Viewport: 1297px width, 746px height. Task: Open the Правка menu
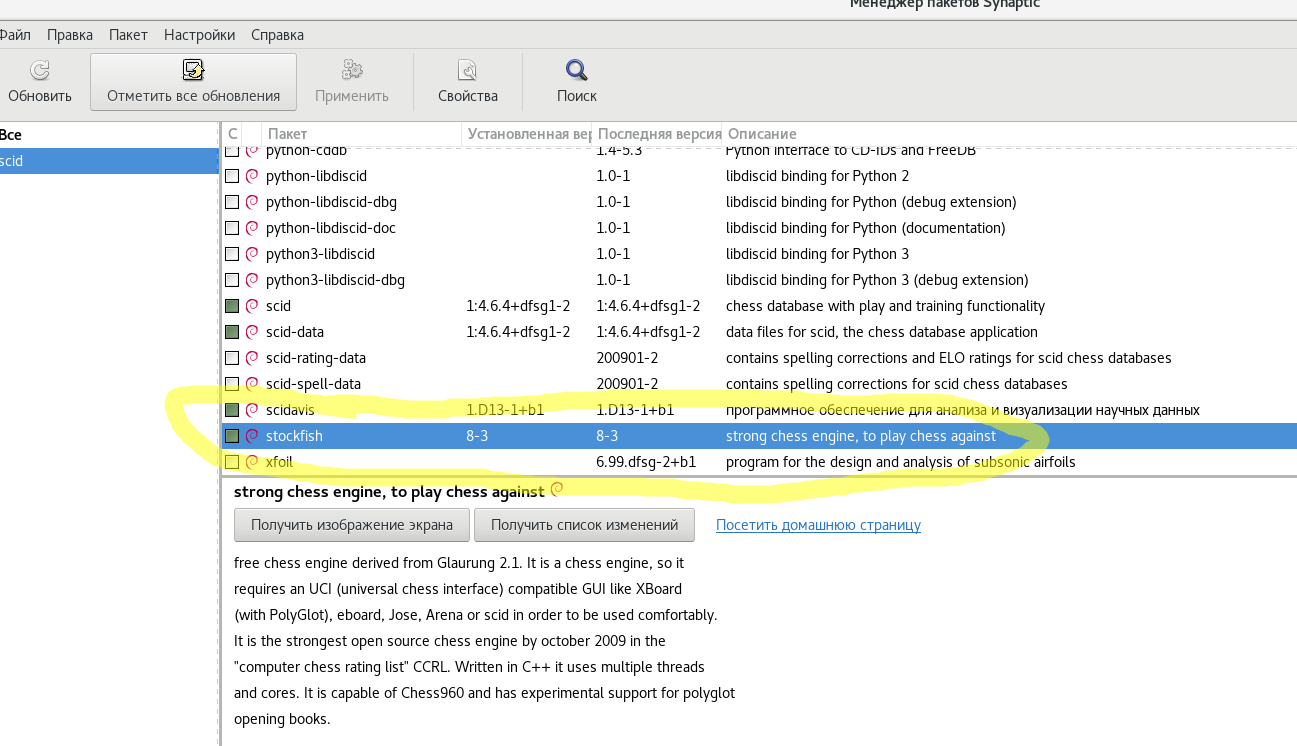[70, 35]
